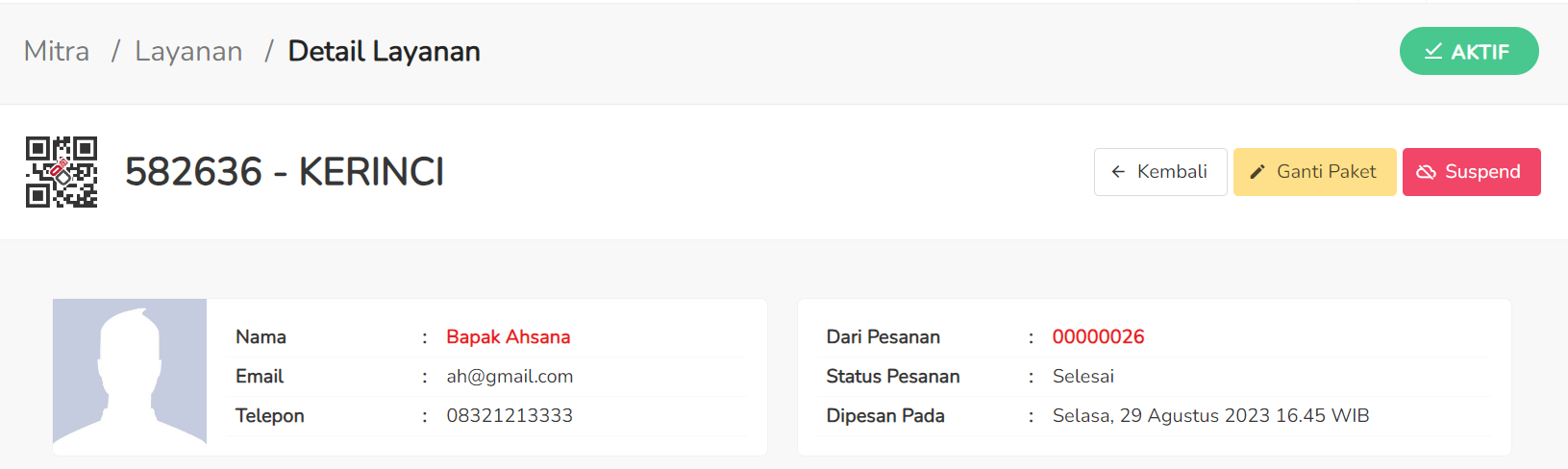The image size is (1568, 469).
Task: Select Detail Layanan breadcrumb item
Action: 385,51
